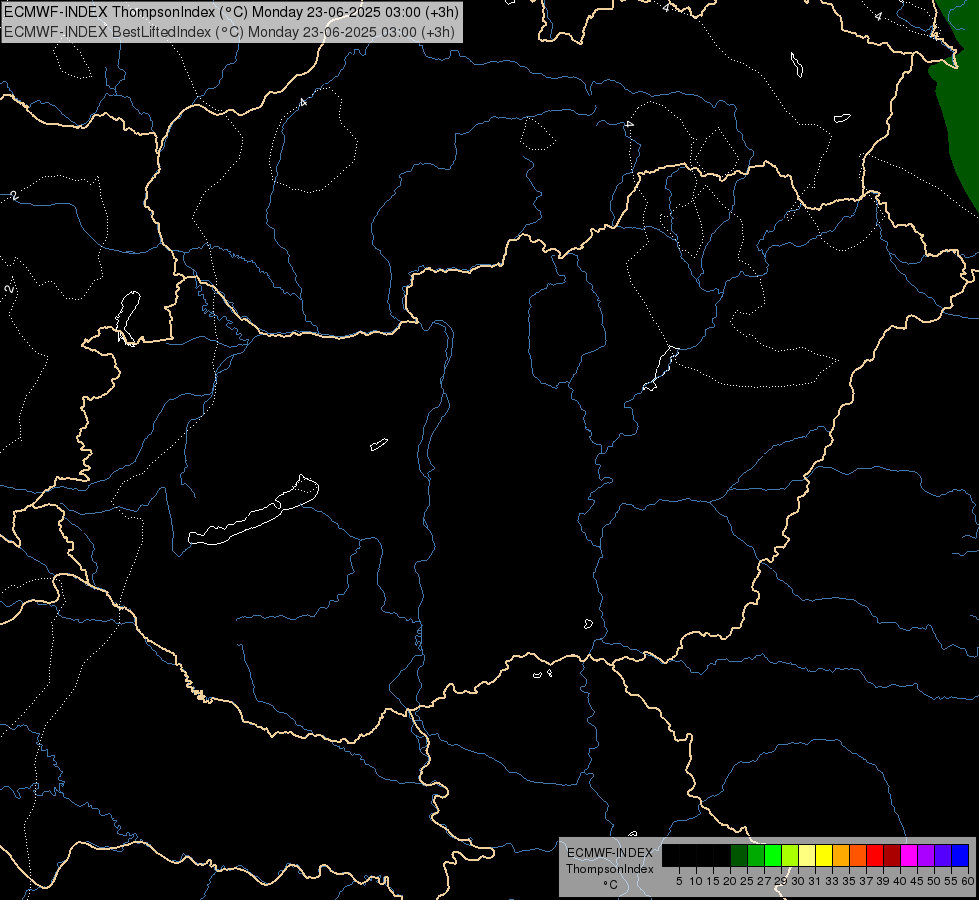Image resolution: width=979 pixels, height=900 pixels.
Task: Click the °C unit label in legend
Action: 611,884
